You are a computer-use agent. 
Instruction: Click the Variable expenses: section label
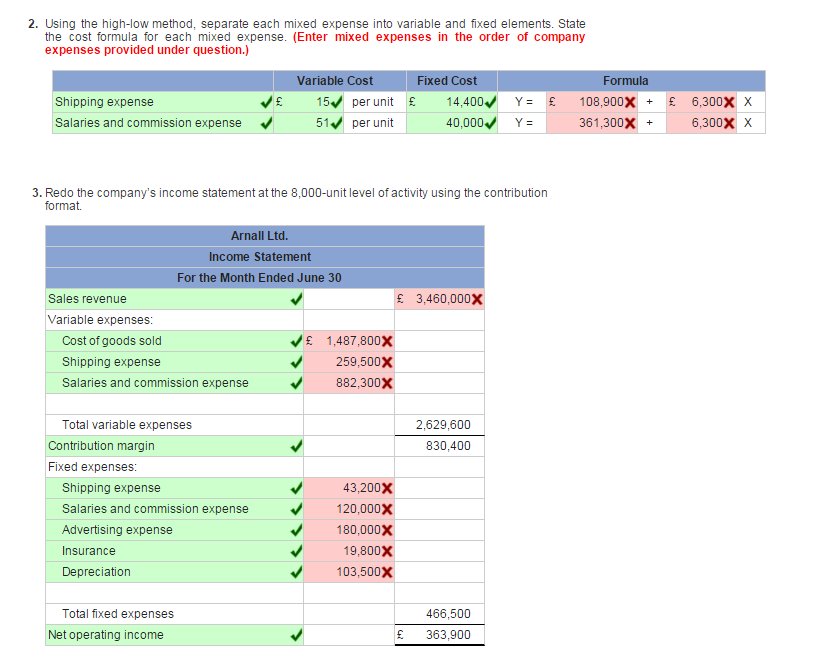[x=100, y=320]
